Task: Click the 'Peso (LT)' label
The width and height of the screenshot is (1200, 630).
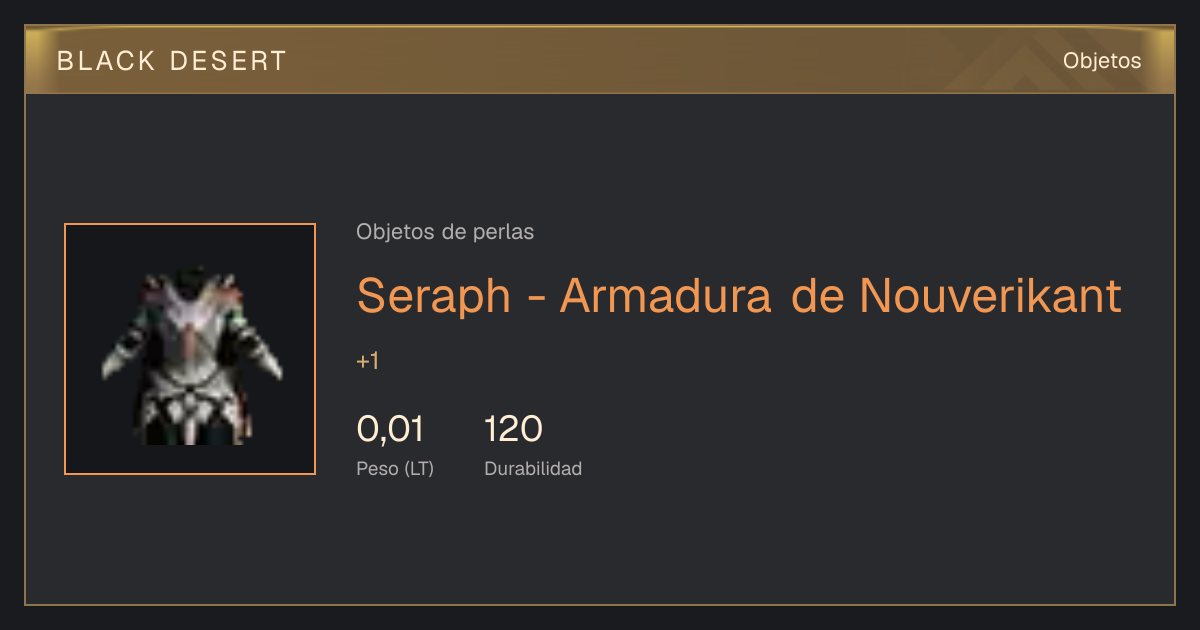Action: click(x=395, y=469)
